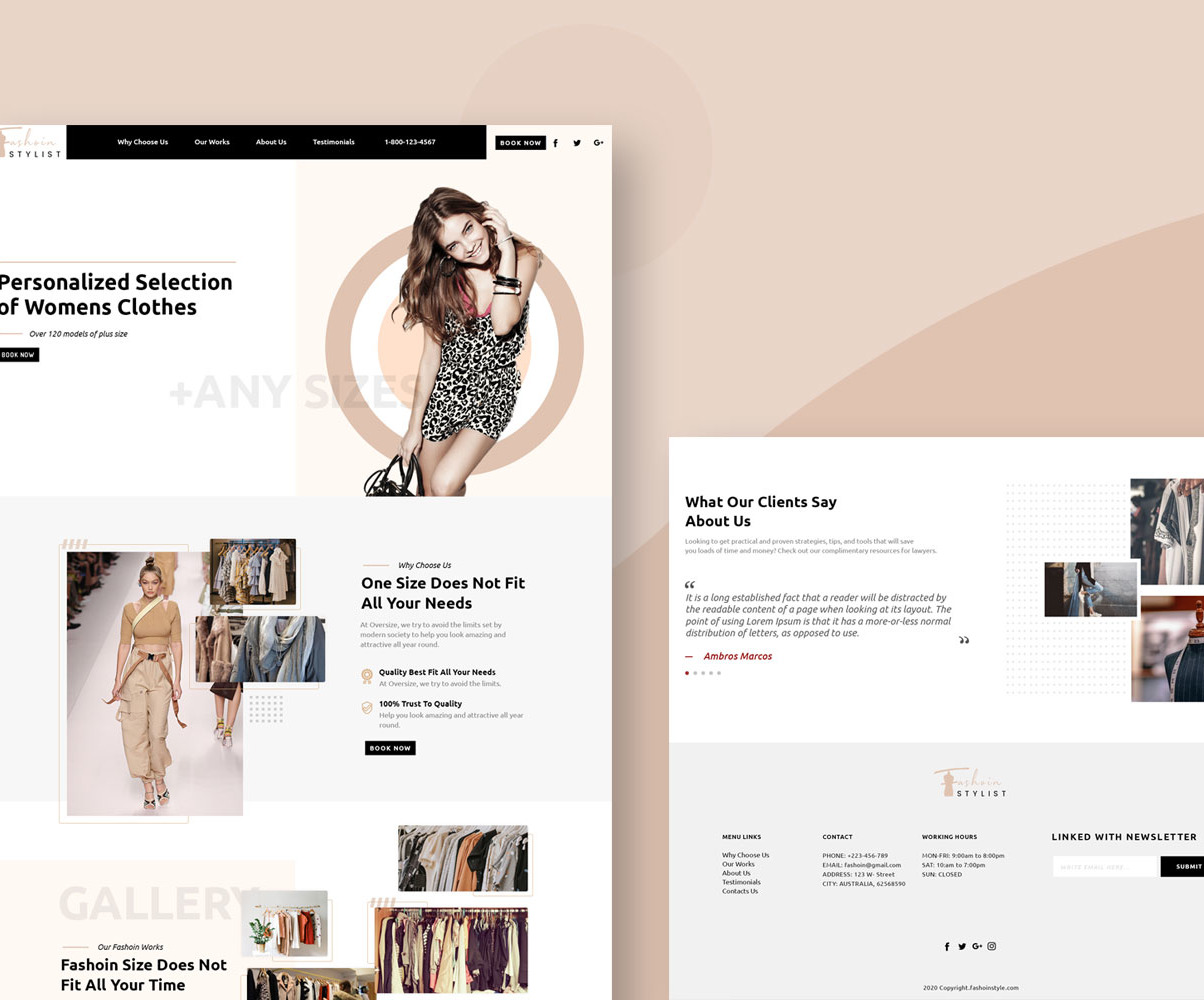Open the Instagram icon in the footer
This screenshot has width=1204, height=1000.
[991, 946]
